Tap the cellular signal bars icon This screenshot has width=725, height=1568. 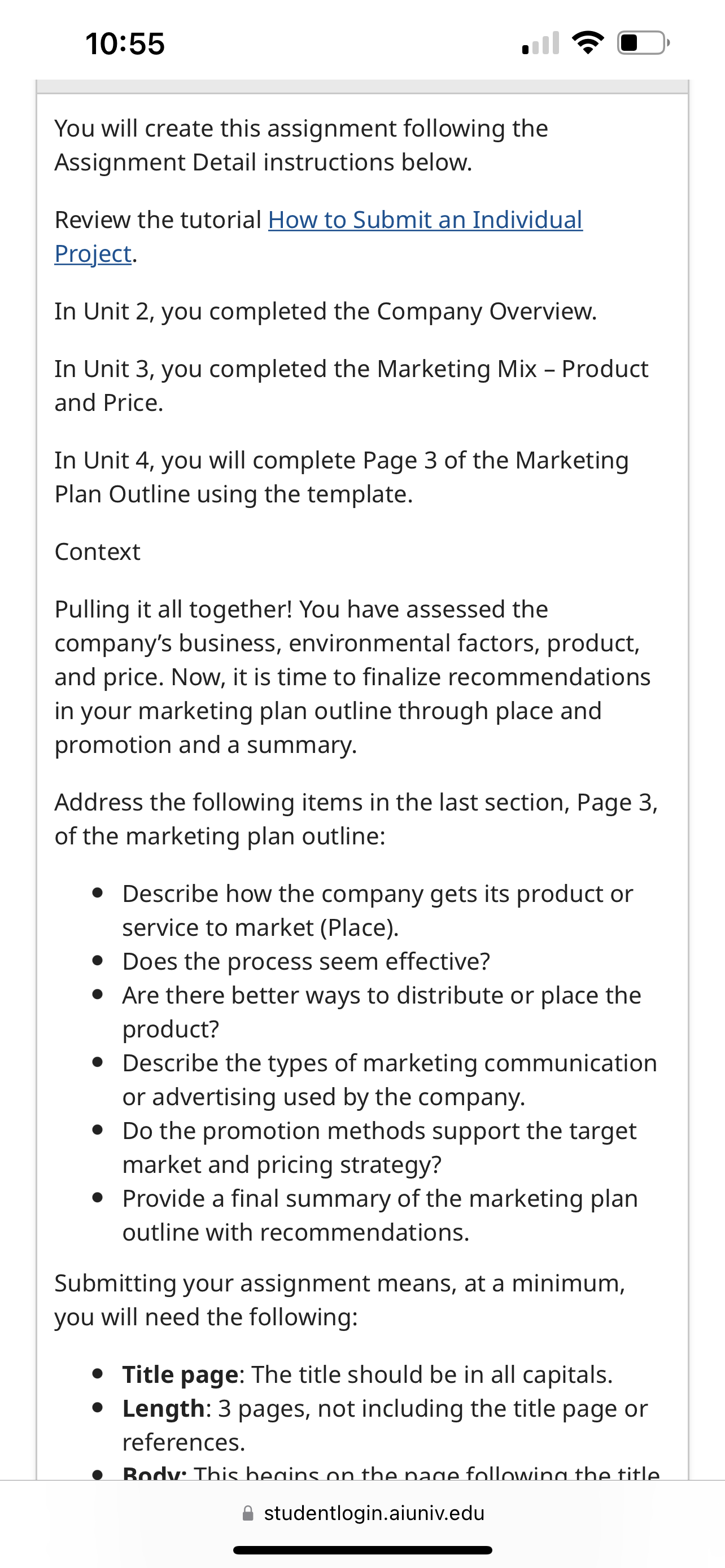540,43
